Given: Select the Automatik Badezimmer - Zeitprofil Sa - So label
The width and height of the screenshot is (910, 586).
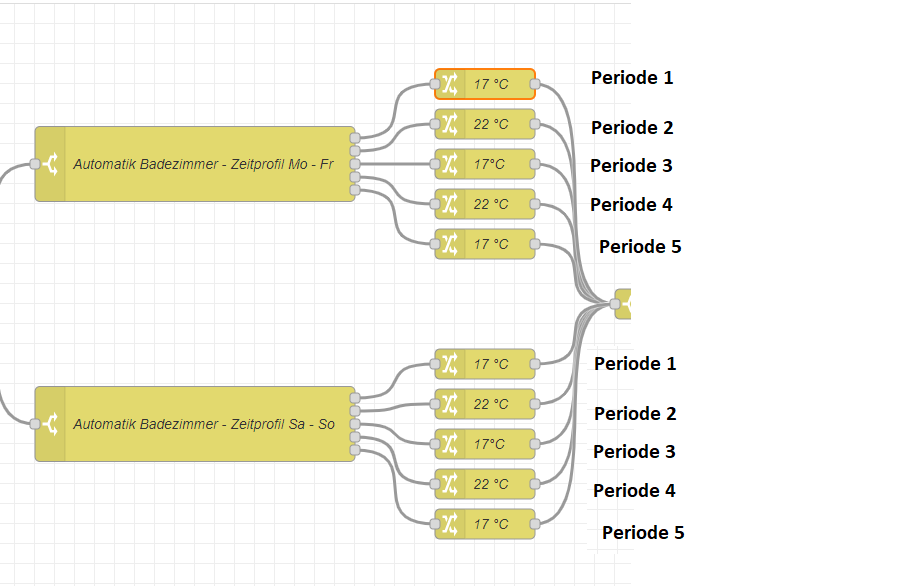Looking at the screenshot, I should coord(204,424).
